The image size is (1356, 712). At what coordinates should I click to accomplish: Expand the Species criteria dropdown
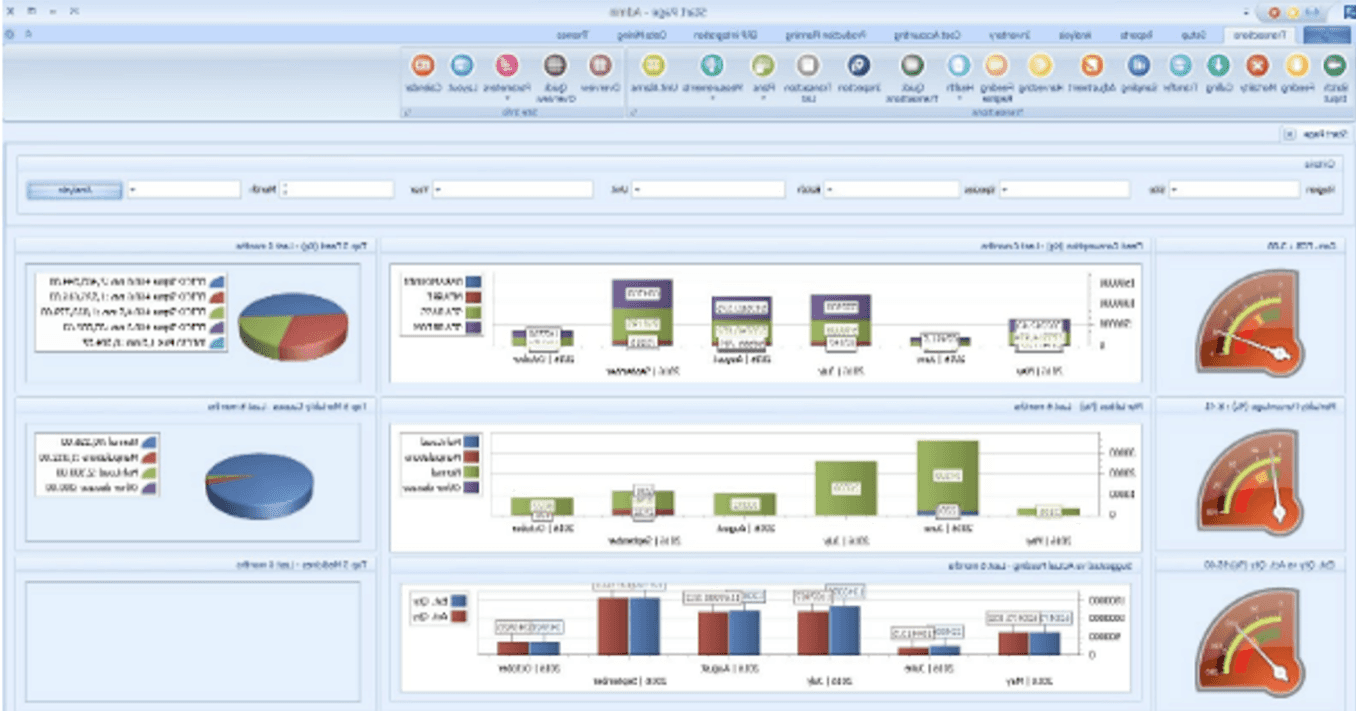829,189
